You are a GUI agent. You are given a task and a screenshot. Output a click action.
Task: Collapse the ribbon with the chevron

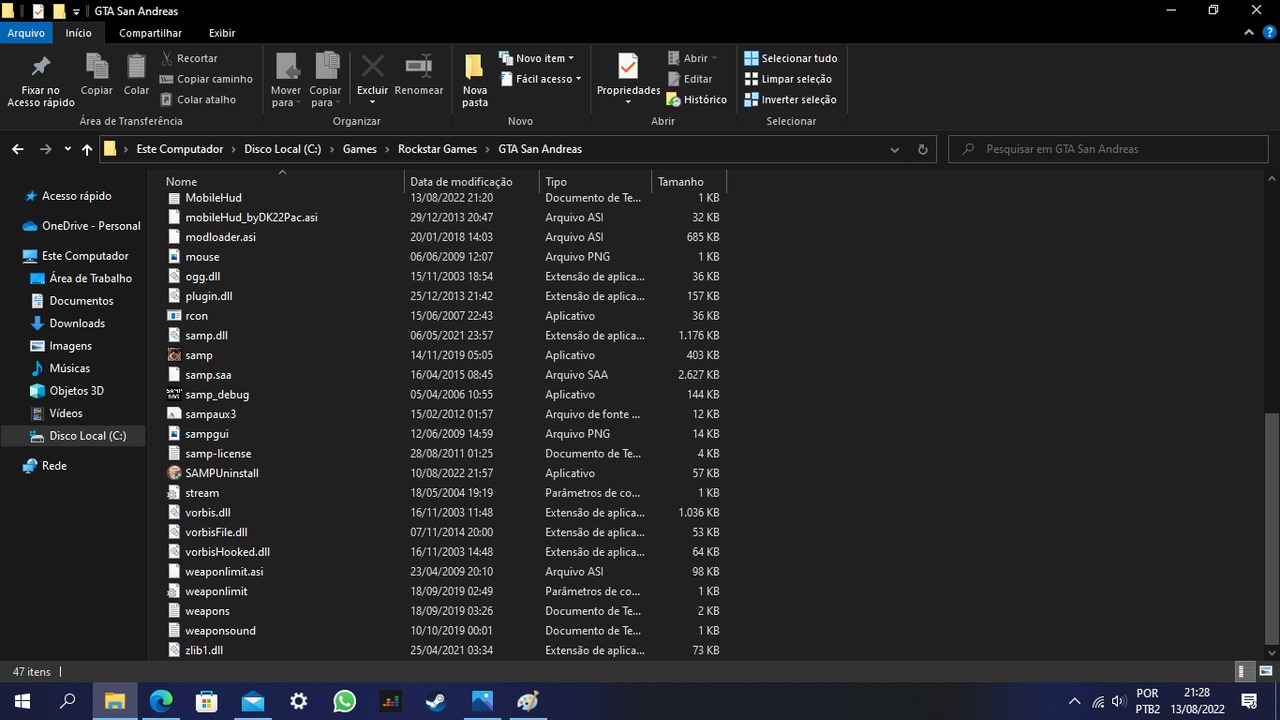click(x=1247, y=33)
